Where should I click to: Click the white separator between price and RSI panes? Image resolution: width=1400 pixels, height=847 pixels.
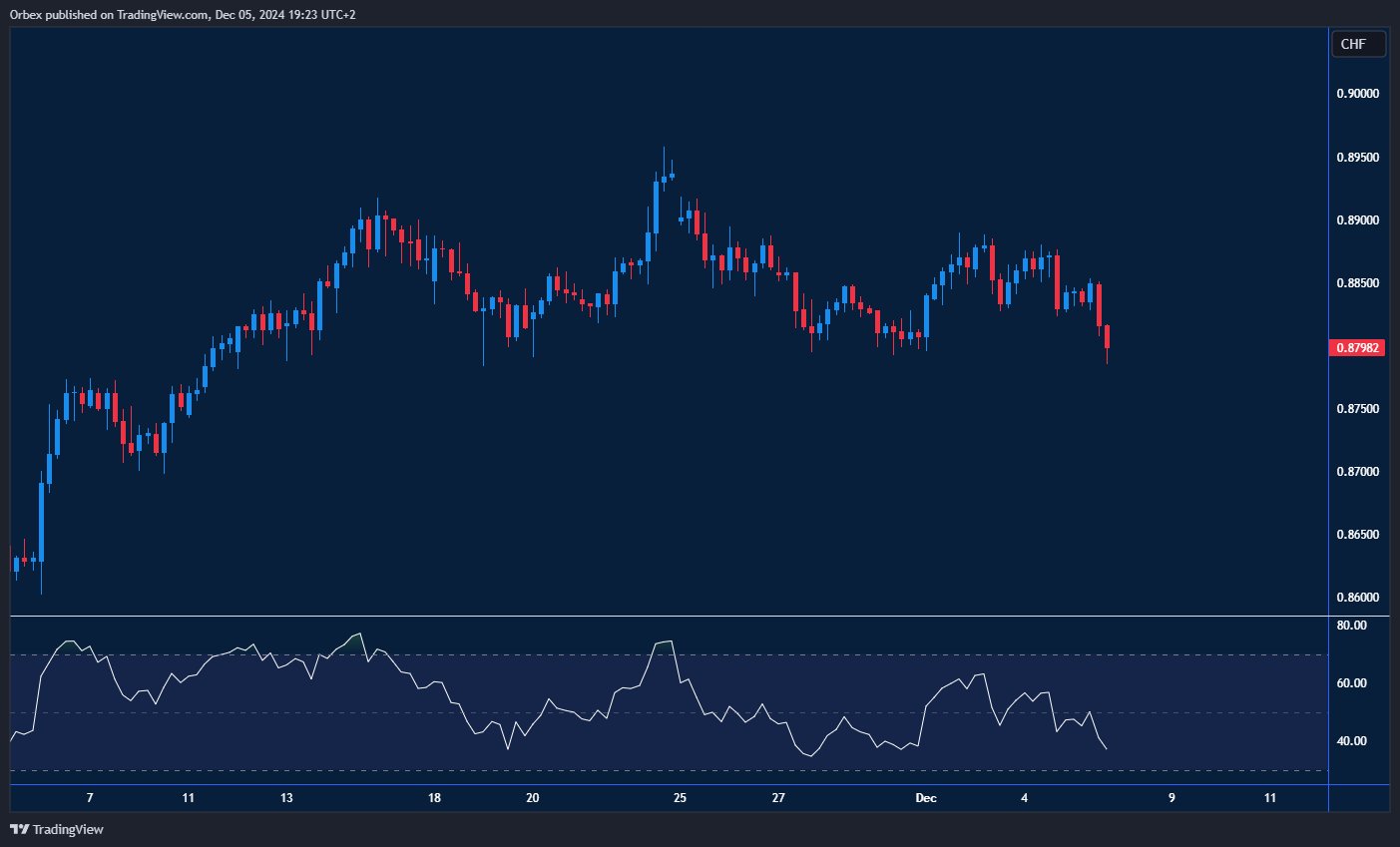pos(669,617)
